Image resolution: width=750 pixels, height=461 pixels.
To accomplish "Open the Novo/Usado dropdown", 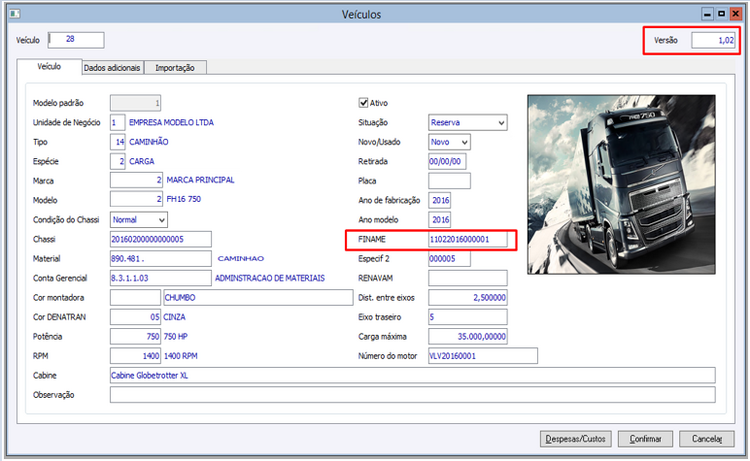I will (x=450, y=142).
